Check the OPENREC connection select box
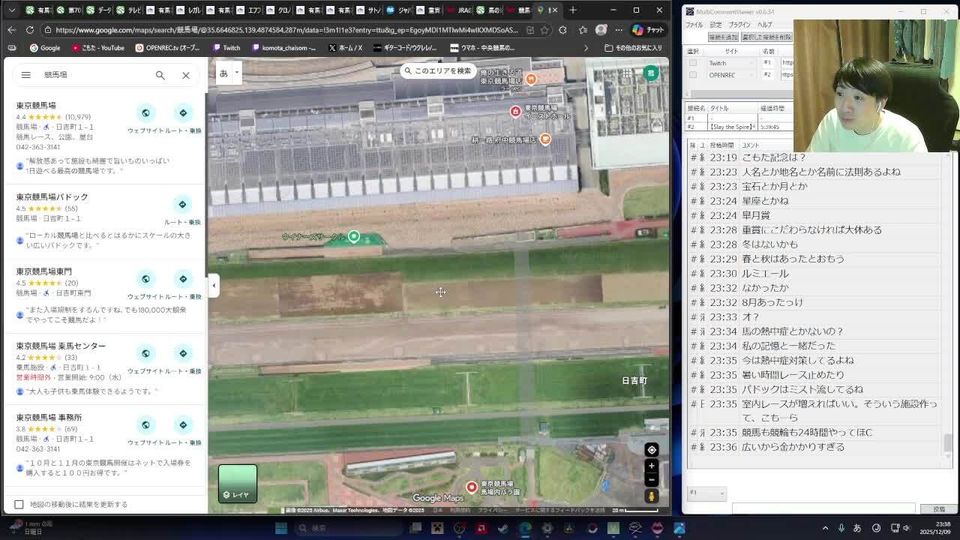The height and width of the screenshot is (540, 960). pos(693,74)
